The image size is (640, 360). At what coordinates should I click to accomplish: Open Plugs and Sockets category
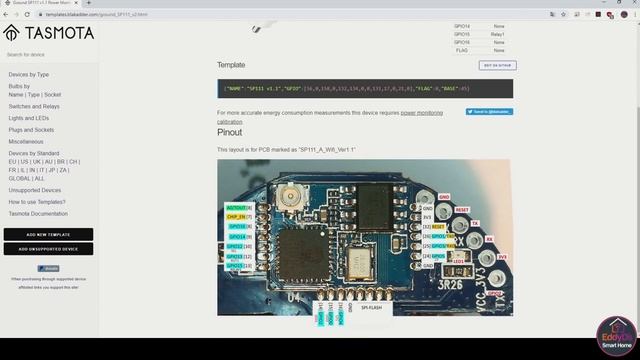(x=31, y=130)
